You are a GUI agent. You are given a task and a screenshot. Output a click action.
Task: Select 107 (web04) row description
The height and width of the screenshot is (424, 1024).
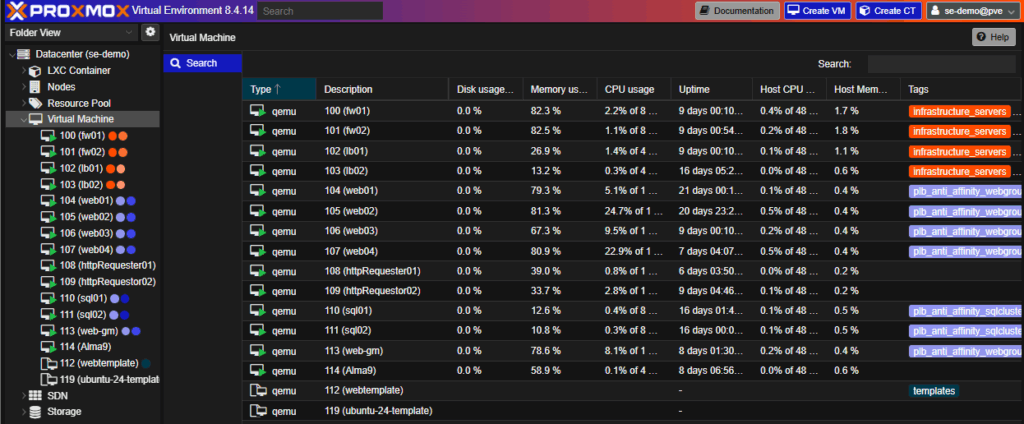351,251
